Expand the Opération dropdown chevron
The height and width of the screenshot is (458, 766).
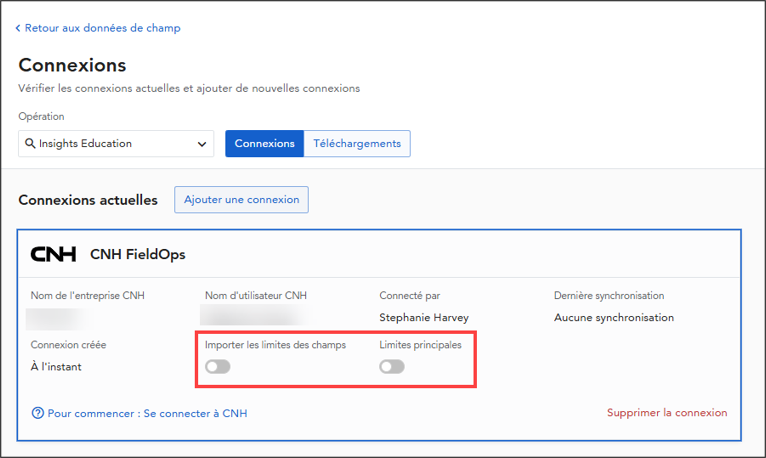point(202,144)
